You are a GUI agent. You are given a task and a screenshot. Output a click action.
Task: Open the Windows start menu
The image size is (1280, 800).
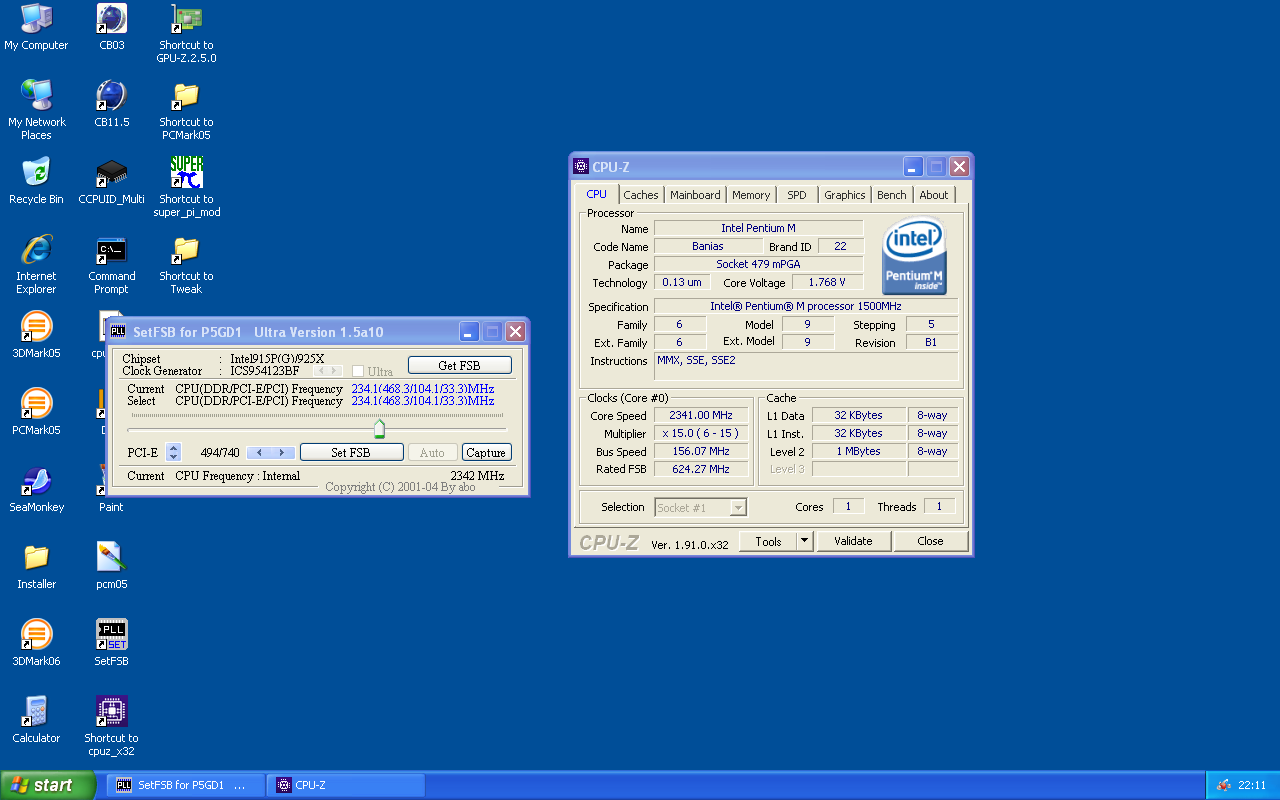[x=48, y=785]
